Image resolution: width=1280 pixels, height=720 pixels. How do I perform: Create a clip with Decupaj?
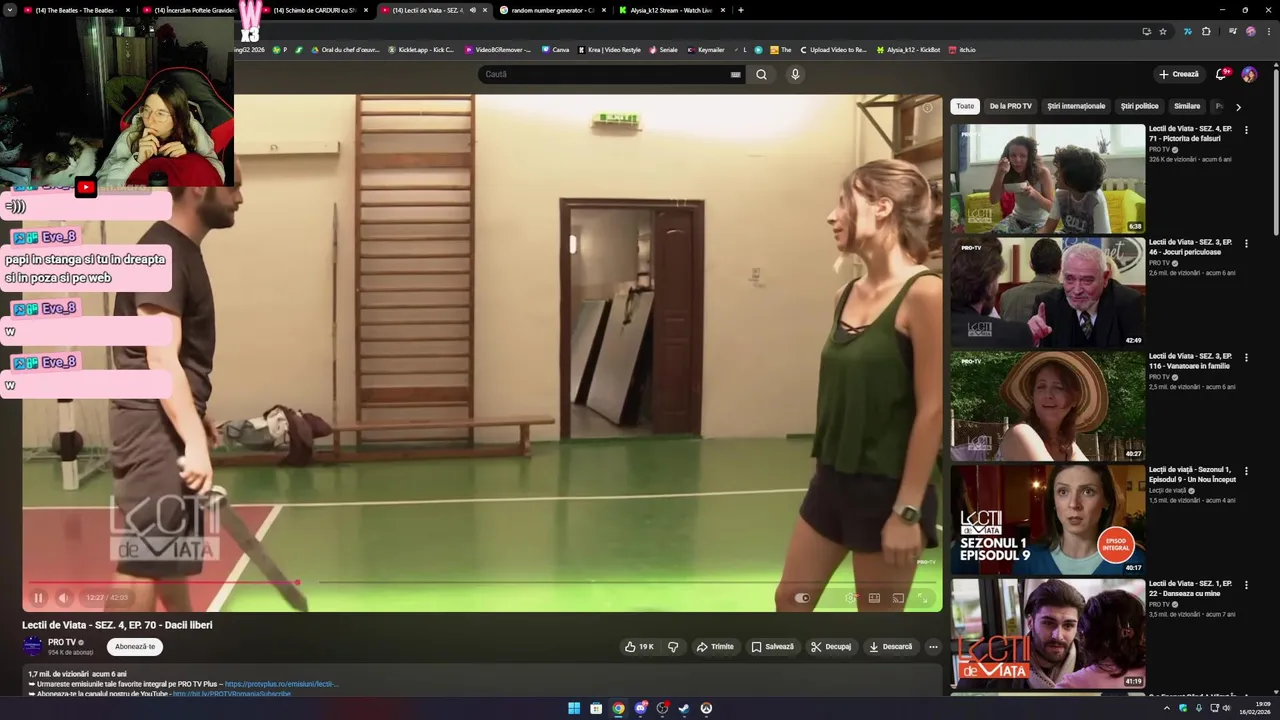tap(831, 647)
